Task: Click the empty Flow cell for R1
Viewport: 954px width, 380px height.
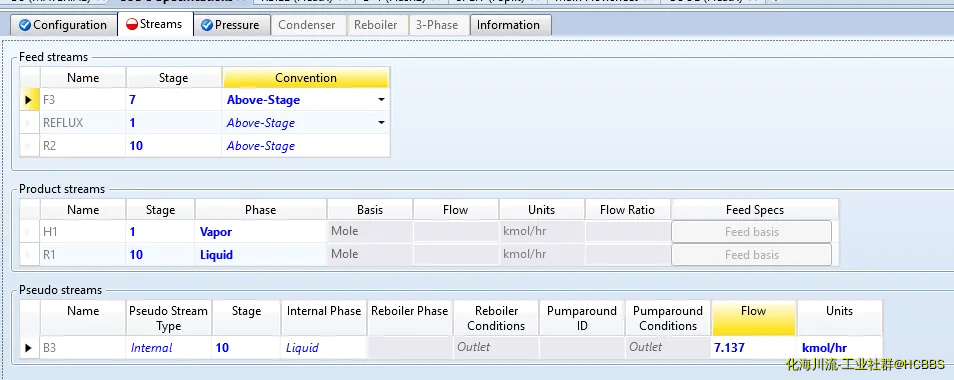Action: [x=456, y=255]
